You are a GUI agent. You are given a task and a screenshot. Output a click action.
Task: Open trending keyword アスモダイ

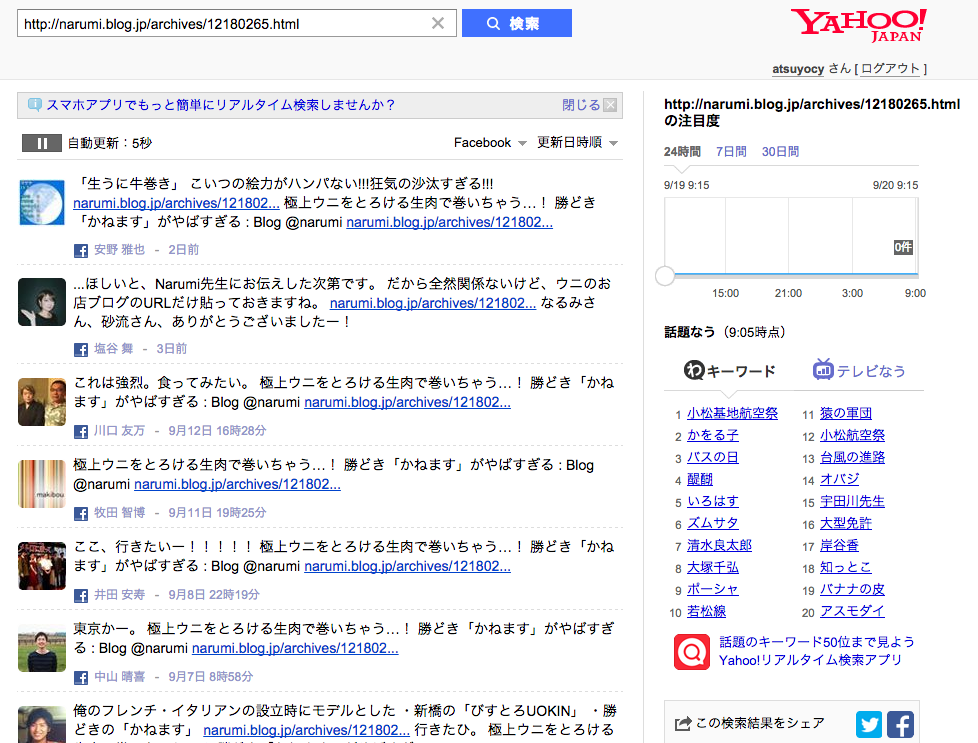tap(852, 611)
